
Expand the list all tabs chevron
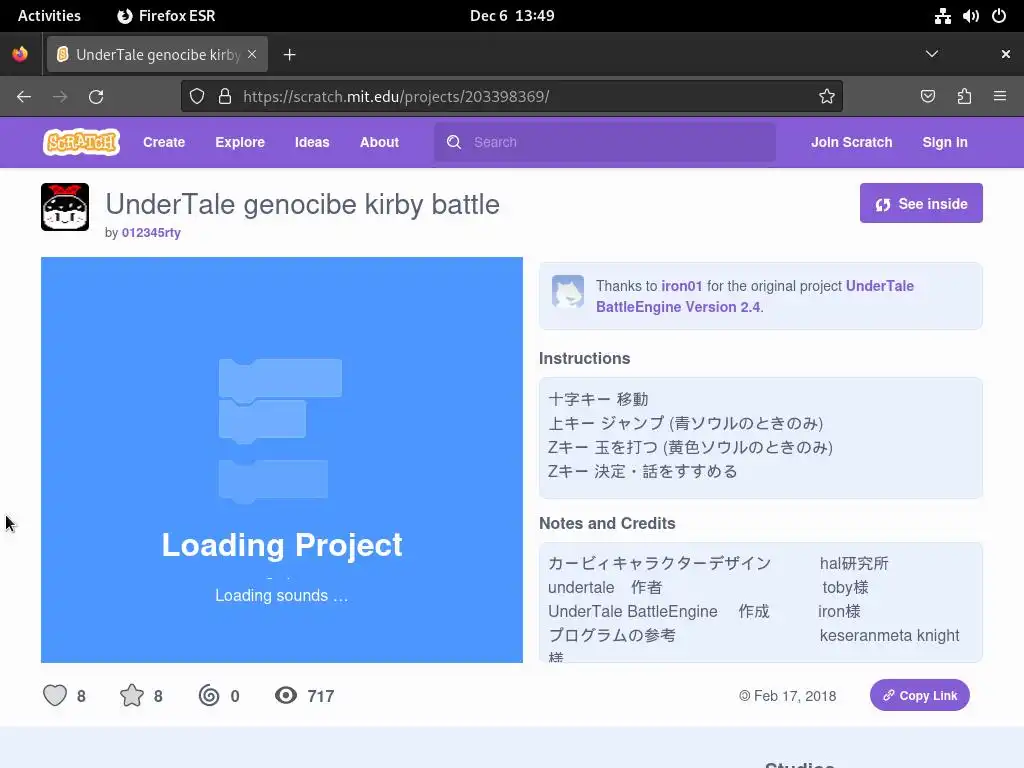(932, 54)
